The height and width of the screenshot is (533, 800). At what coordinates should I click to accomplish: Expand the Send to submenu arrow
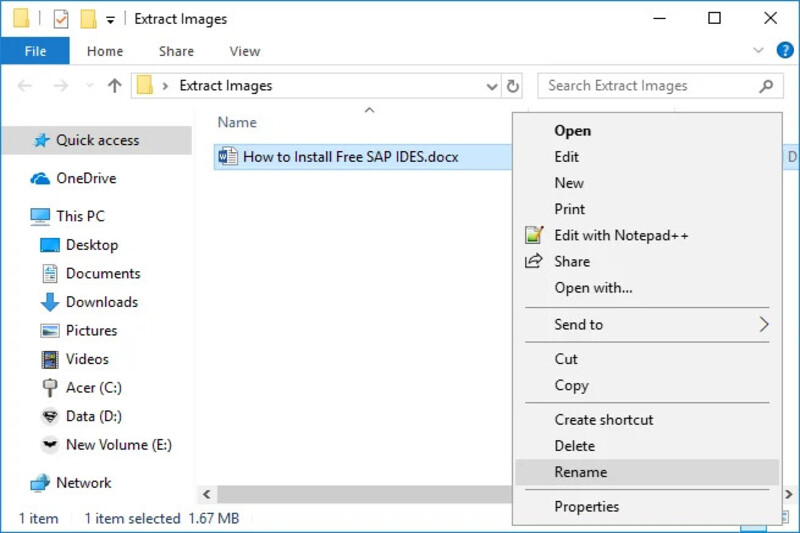[x=763, y=324]
